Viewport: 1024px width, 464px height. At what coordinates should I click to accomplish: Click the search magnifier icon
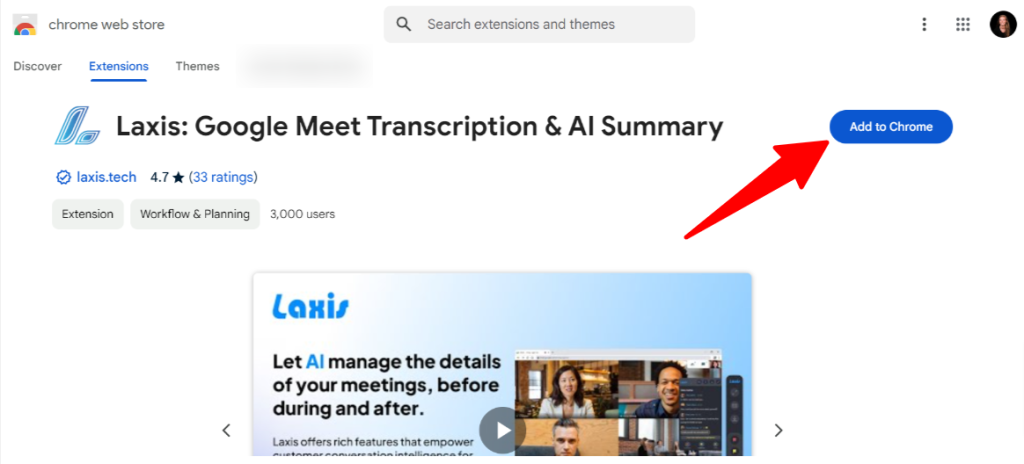[404, 25]
